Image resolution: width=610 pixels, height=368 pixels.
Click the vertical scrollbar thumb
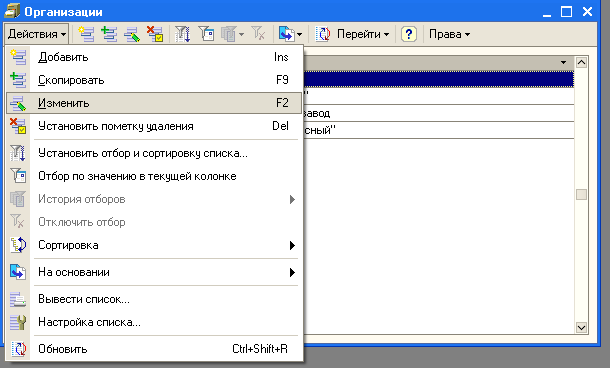coord(581,195)
